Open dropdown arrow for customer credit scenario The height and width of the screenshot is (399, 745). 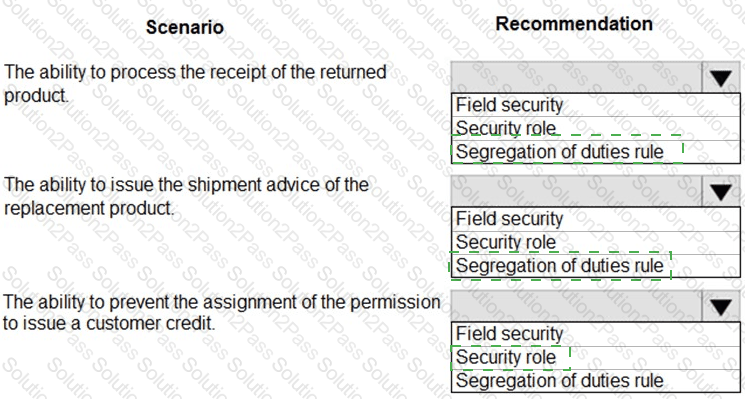pos(721,306)
